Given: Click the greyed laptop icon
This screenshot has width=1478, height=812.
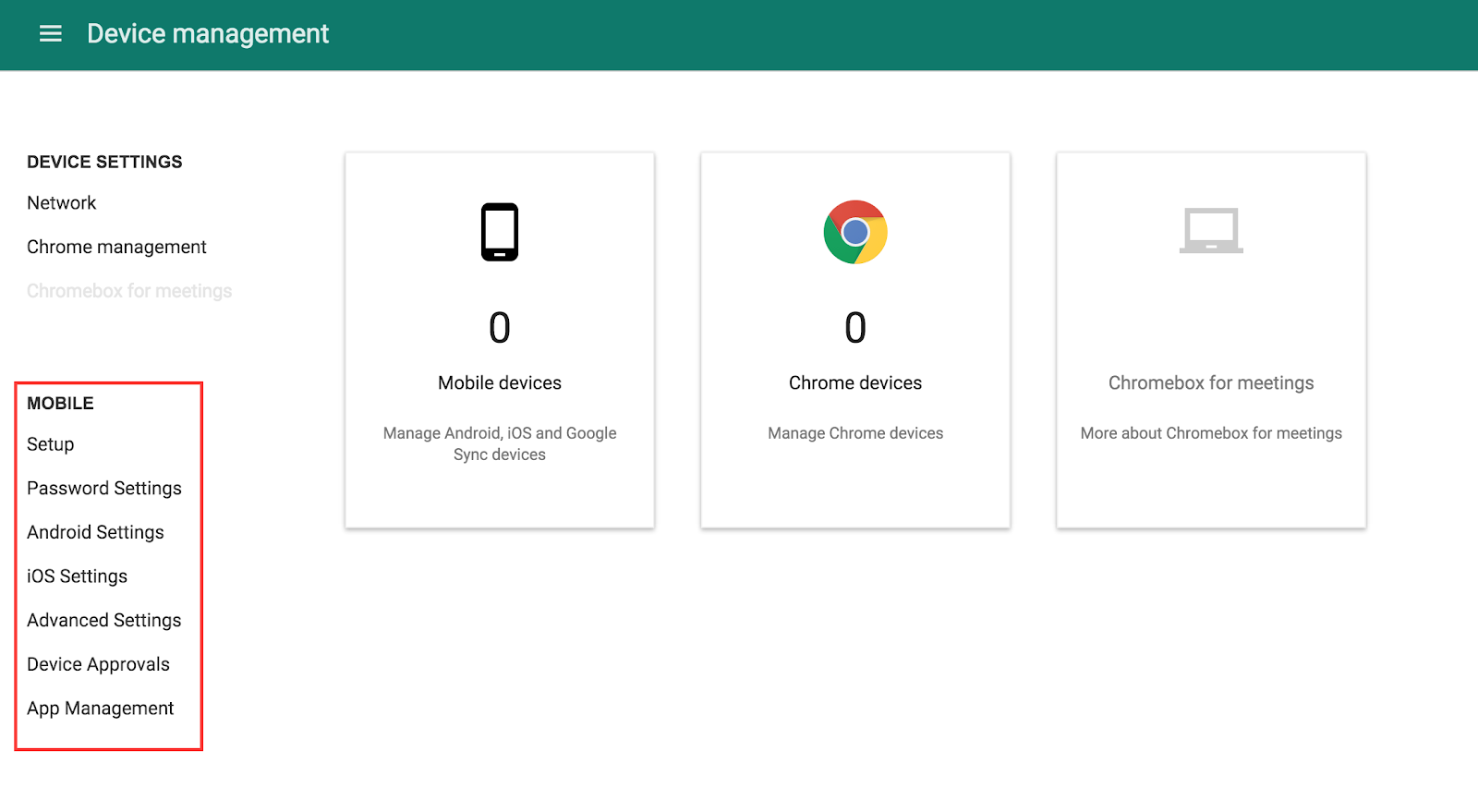Looking at the screenshot, I should (1211, 230).
